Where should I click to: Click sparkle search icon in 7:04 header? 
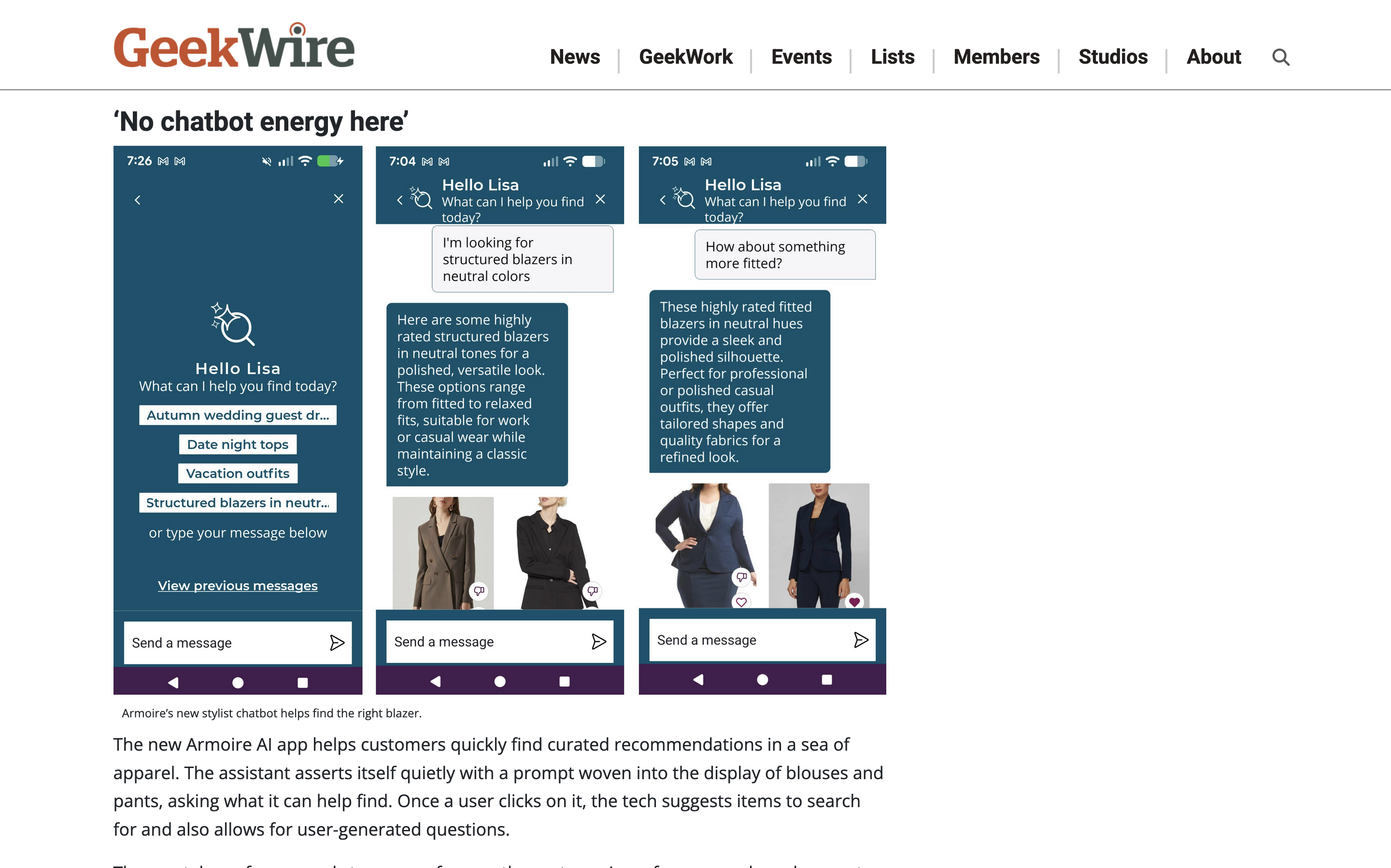pos(420,197)
